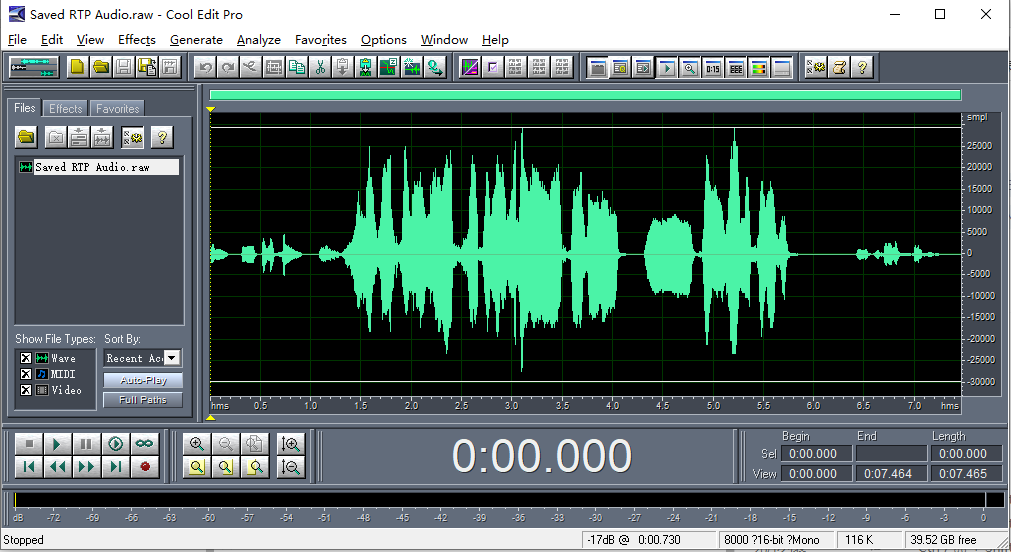Open the Analyze menu
This screenshot has width=1011, height=552.
click(x=259, y=40)
